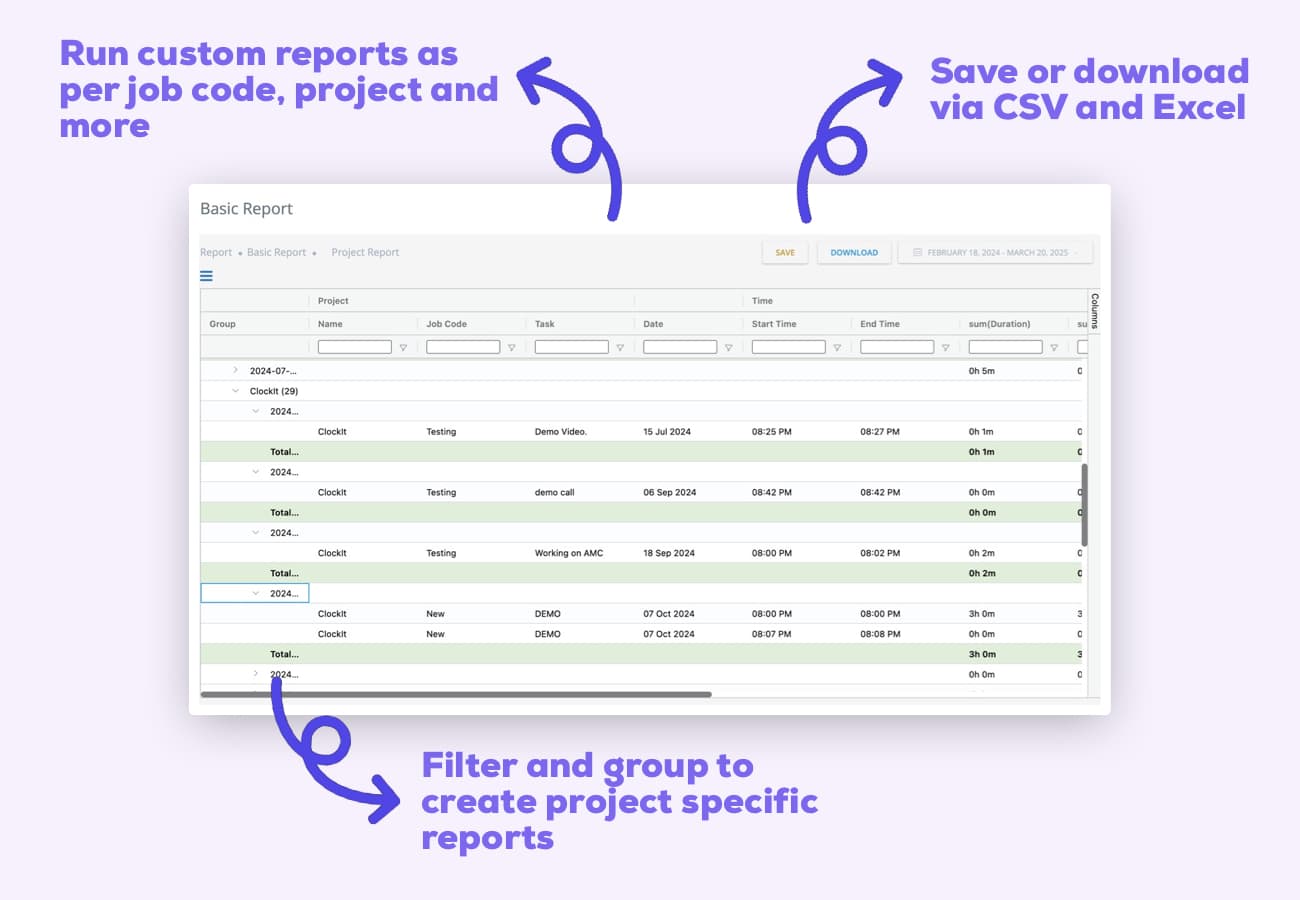Screen dimensions: 1300x900
Task: Open the hamburger menu below the breadcrumb
Action: [x=206, y=276]
